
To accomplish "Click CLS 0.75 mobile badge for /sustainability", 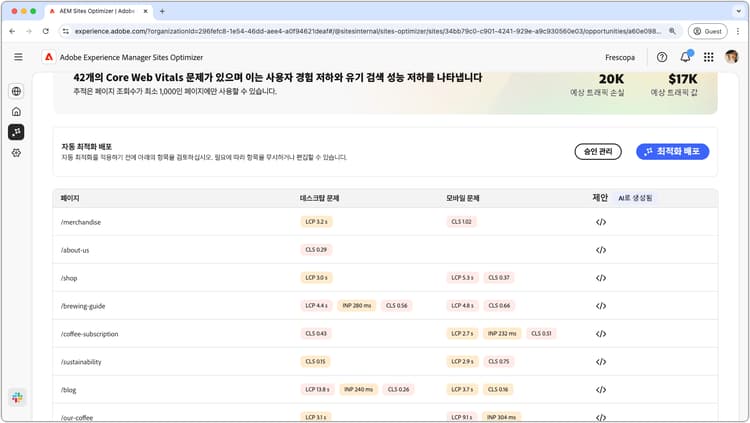I will click(498, 362).
